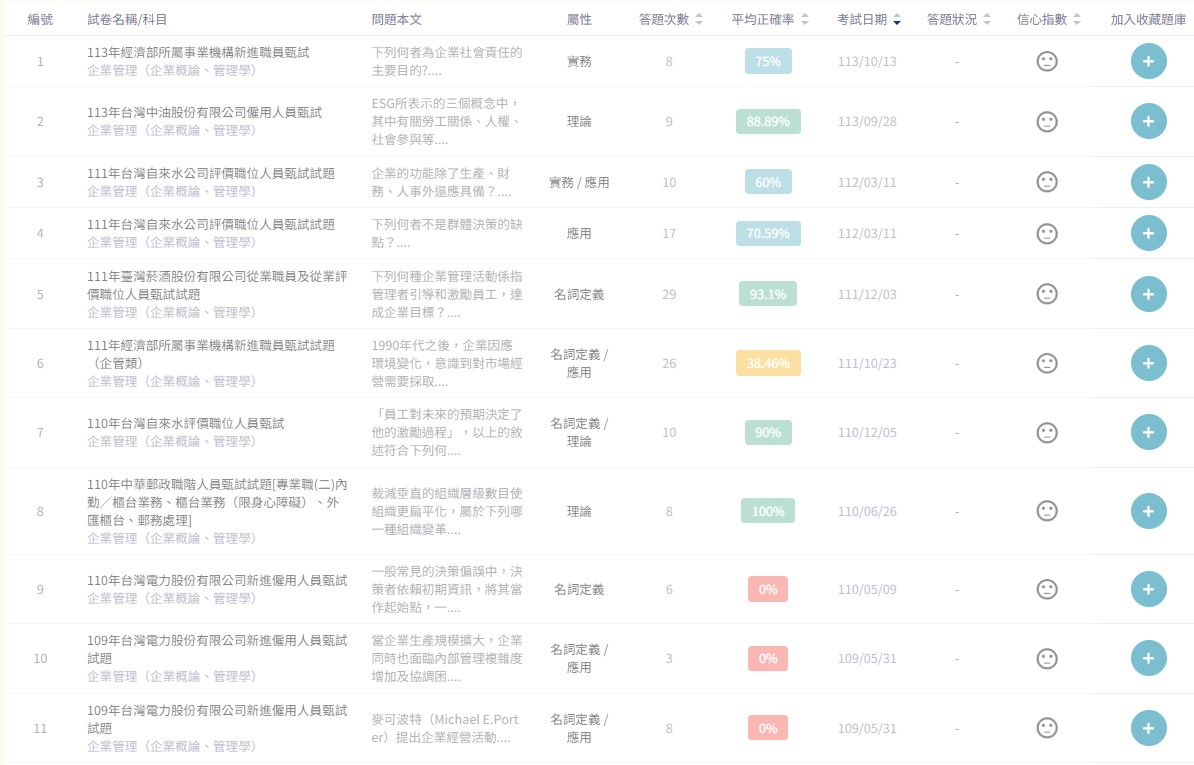Set confidence face icon for row 10
Image resolution: width=1194 pixels, height=765 pixels.
pyautogui.click(x=1047, y=658)
